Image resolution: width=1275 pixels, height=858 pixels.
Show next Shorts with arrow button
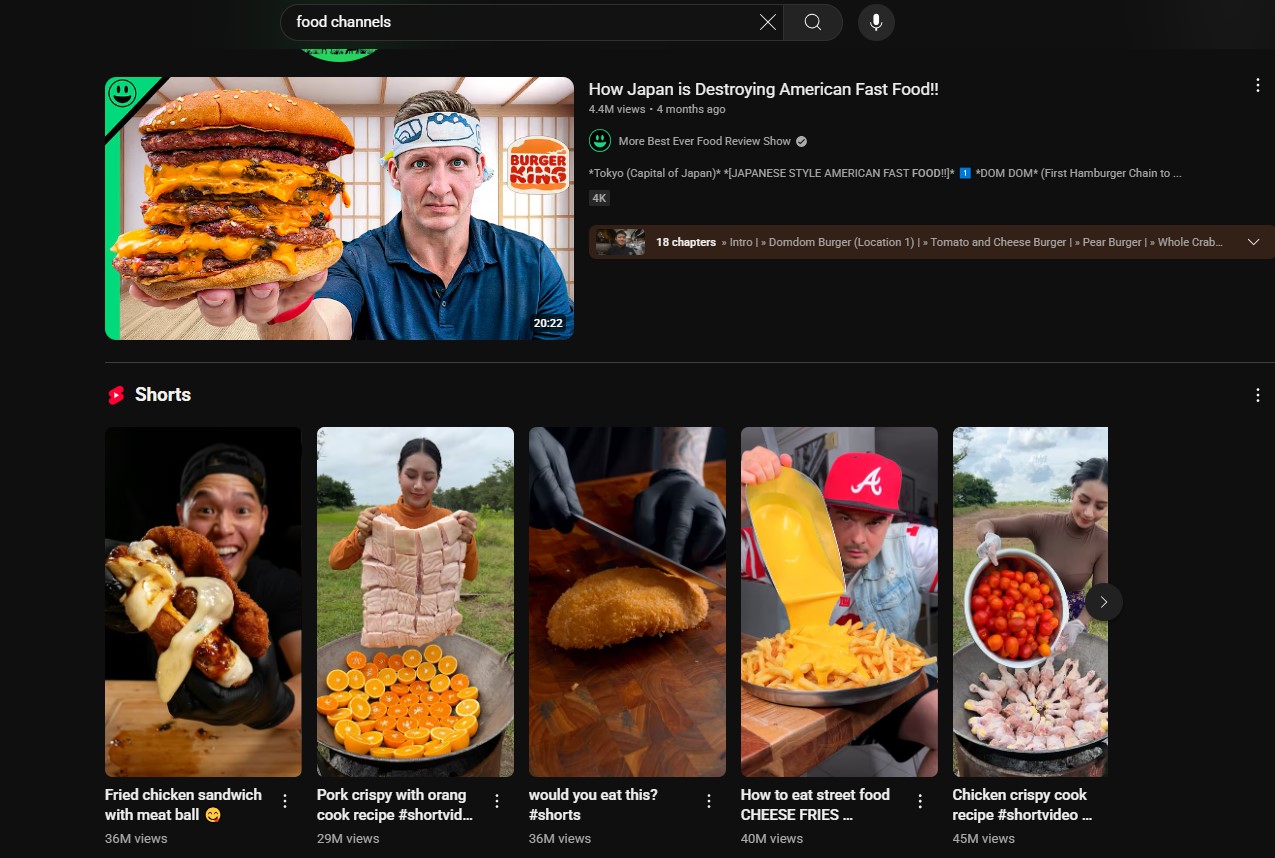click(1104, 602)
